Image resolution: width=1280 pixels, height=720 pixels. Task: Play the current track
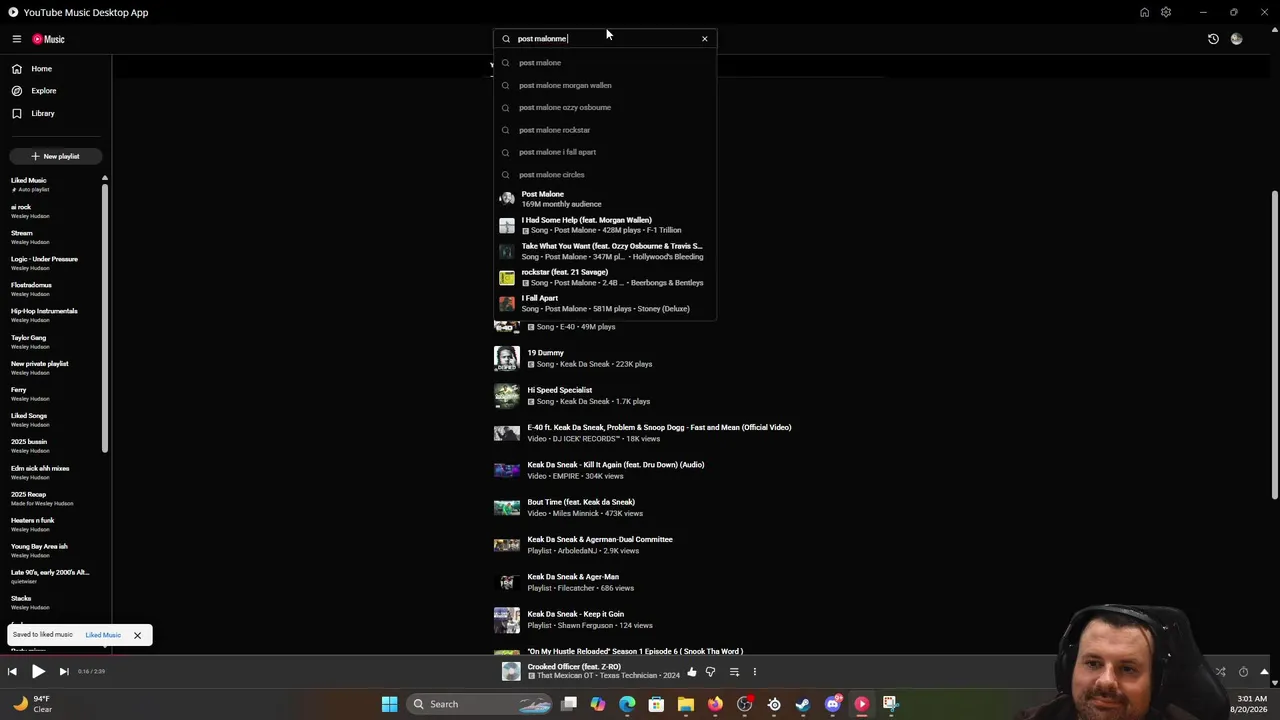(x=38, y=672)
